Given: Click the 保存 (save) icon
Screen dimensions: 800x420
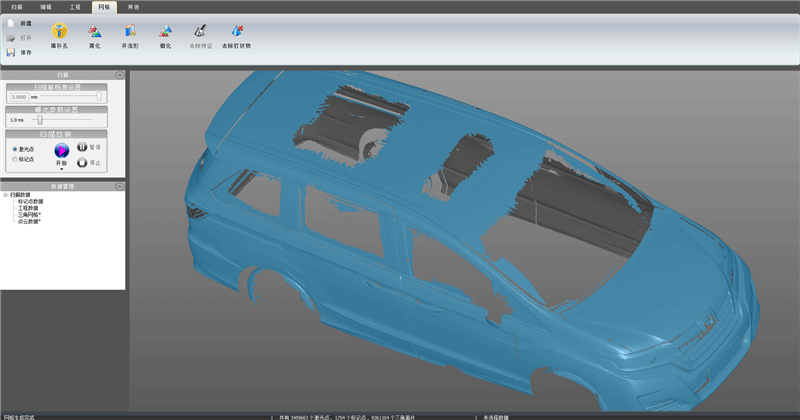Looking at the screenshot, I should point(11,52).
